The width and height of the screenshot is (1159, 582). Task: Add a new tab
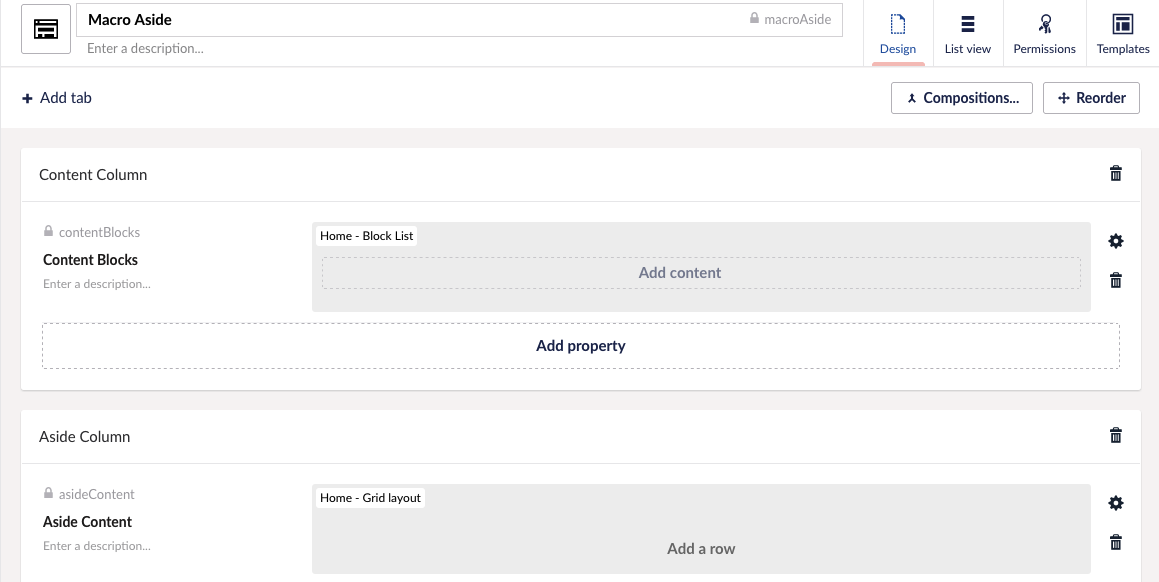click(x=57, y=98)
